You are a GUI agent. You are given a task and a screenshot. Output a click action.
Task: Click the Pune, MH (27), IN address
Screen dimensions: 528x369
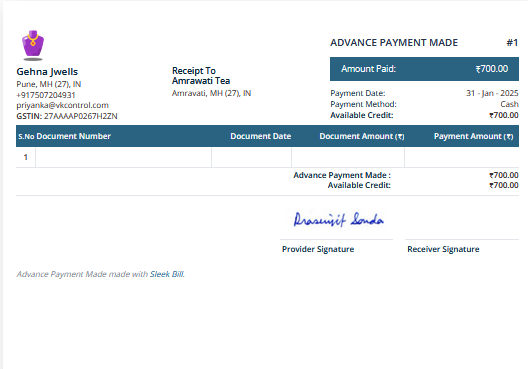49,84
